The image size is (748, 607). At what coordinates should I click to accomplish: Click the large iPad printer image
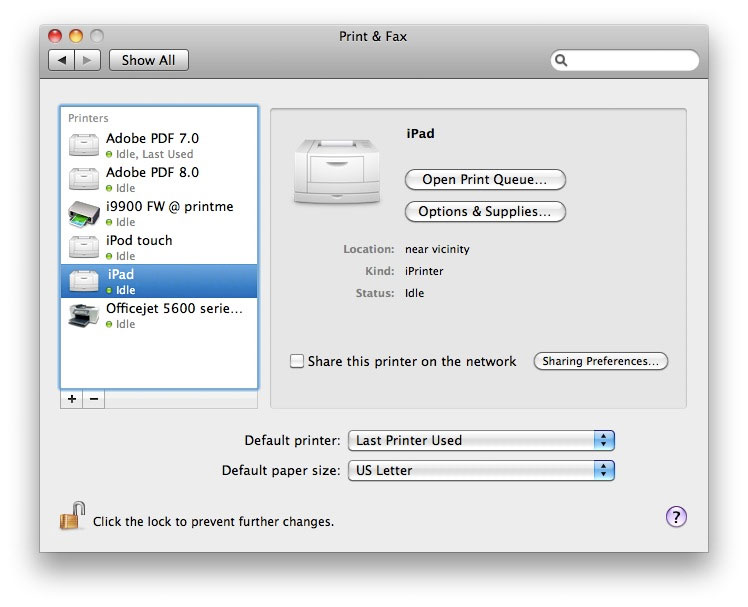coord(337,171)
